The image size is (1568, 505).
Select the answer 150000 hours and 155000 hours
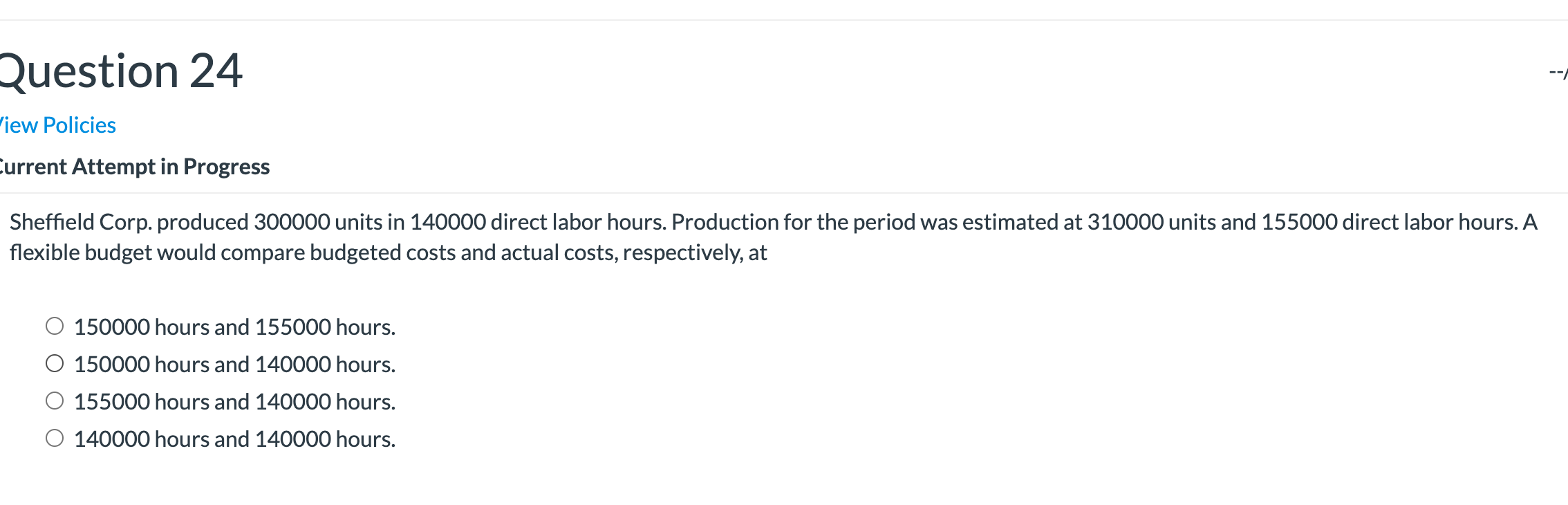(x=55, y=325)
